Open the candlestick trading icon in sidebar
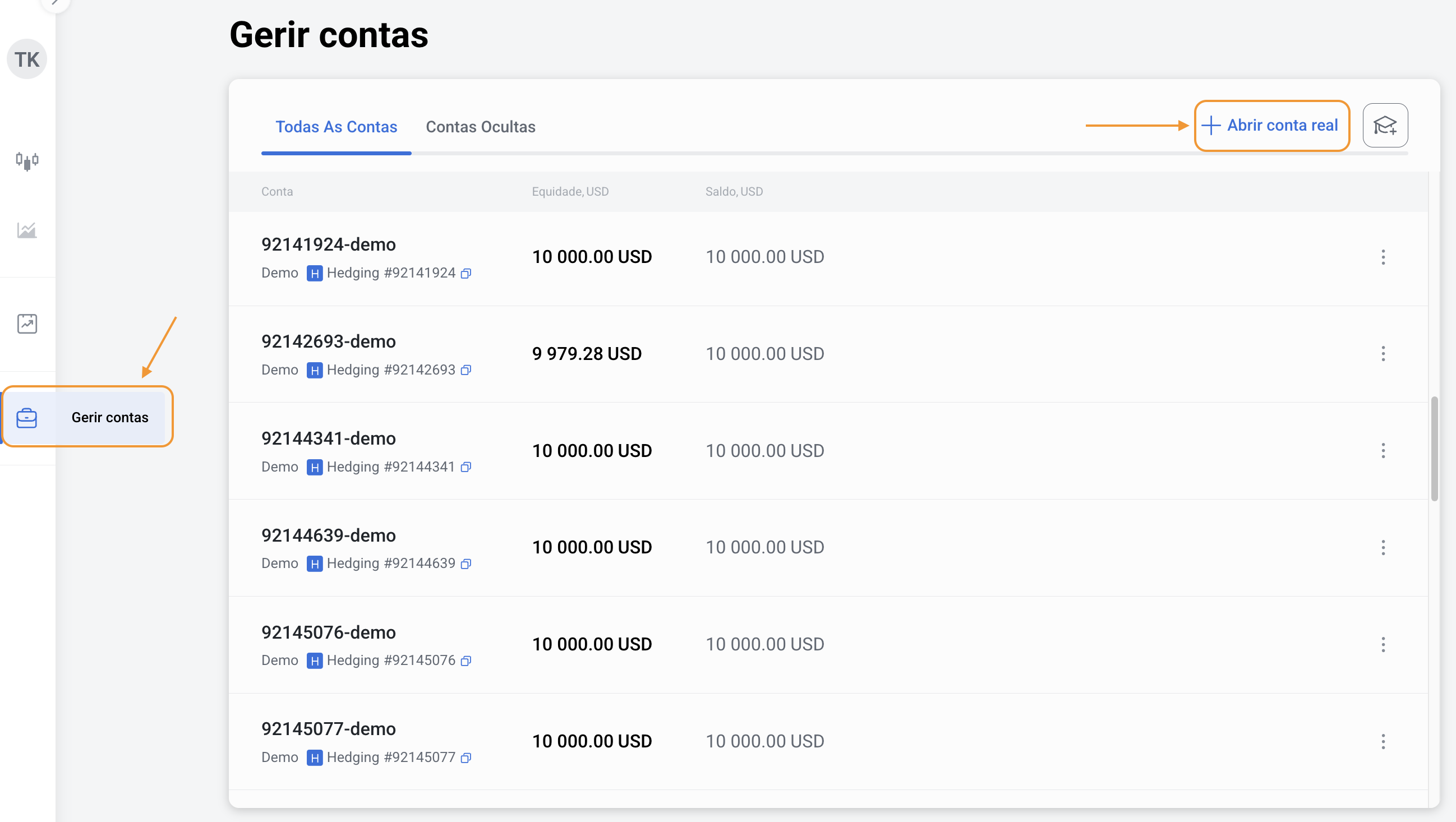Screen dimensions: 1456x822 pyautogui.click(x=26, y=161)
